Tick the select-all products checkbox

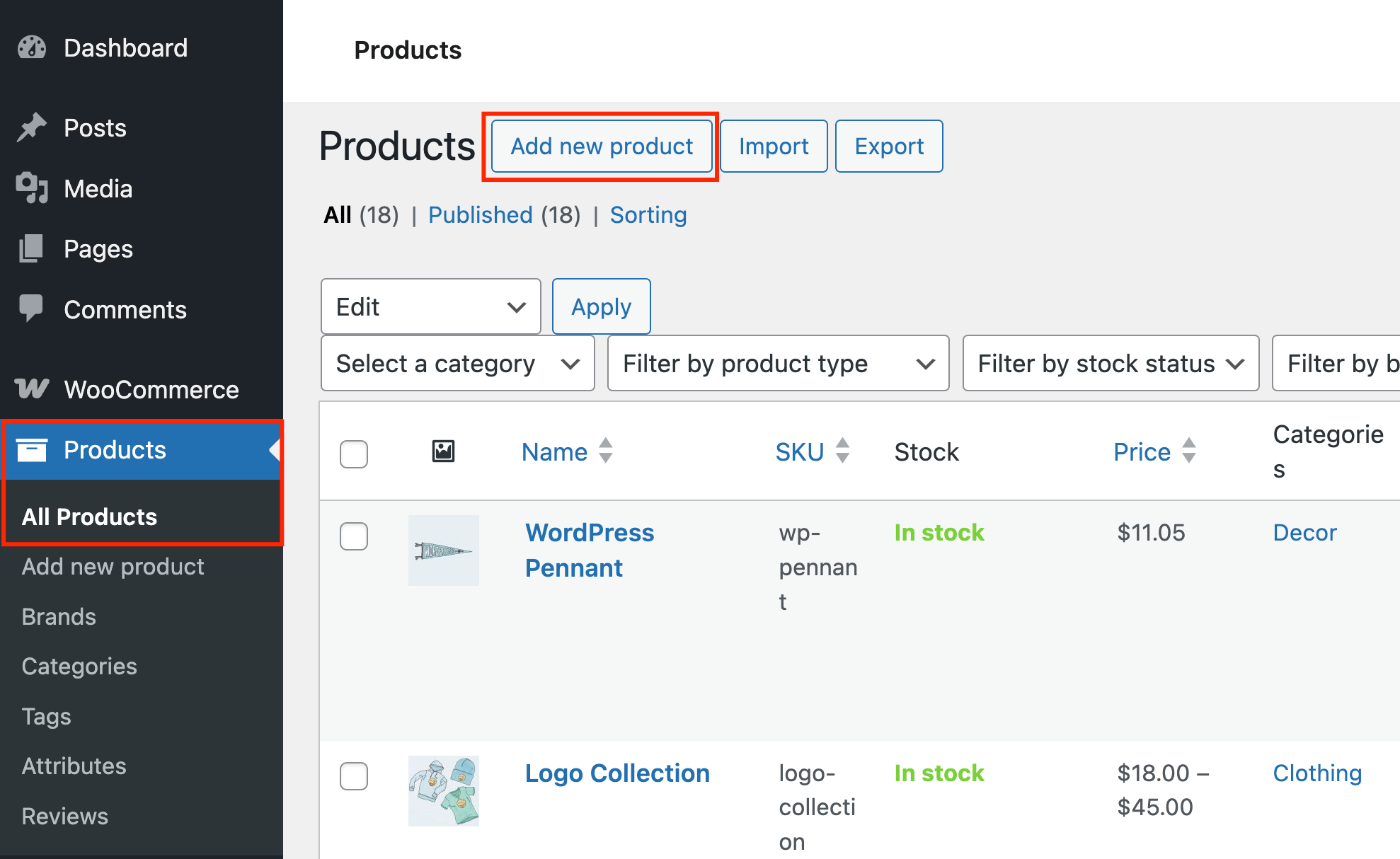(x=354, y=454)
